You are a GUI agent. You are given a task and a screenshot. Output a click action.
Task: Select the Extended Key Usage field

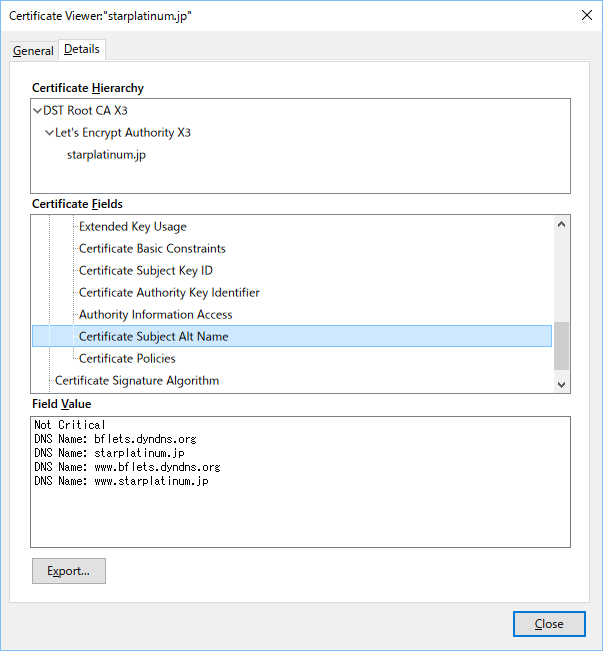pyautogui.click(x=133, y=227)
